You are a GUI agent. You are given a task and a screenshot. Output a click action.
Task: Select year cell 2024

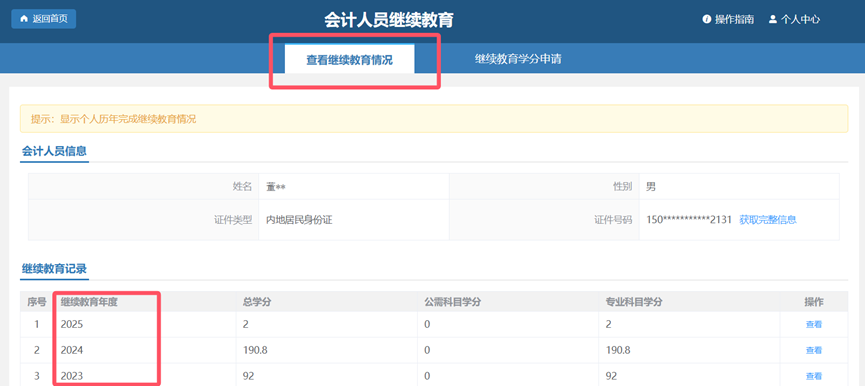[x=72, y=350]
